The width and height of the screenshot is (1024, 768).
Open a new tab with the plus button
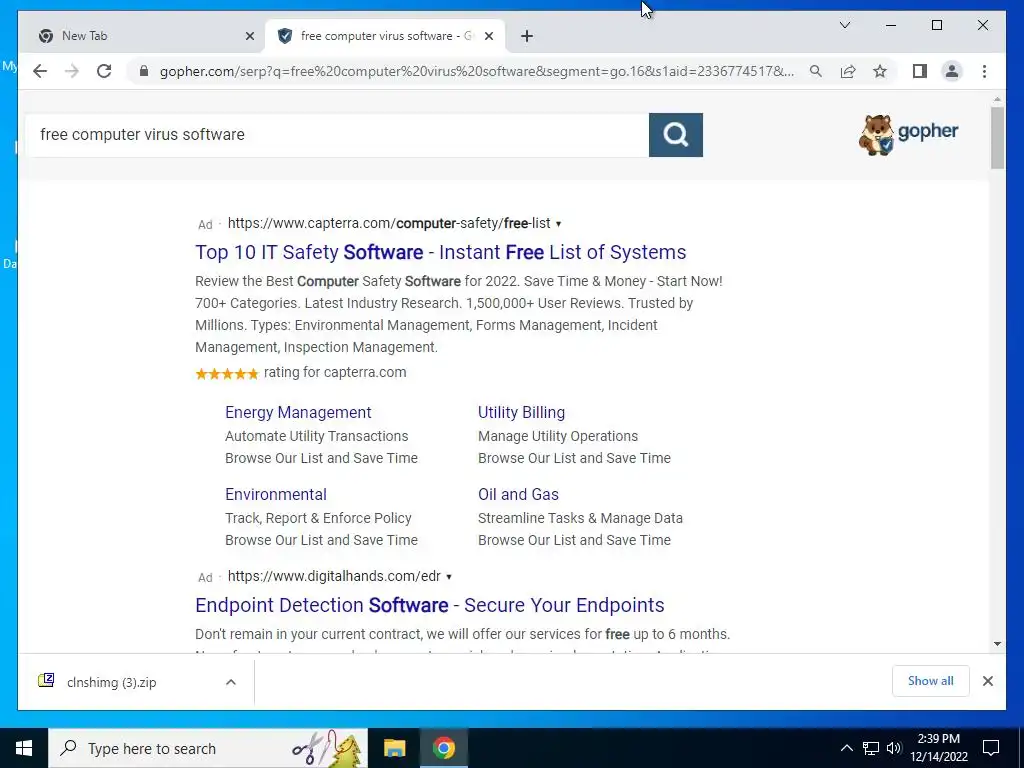pos(527,37)
